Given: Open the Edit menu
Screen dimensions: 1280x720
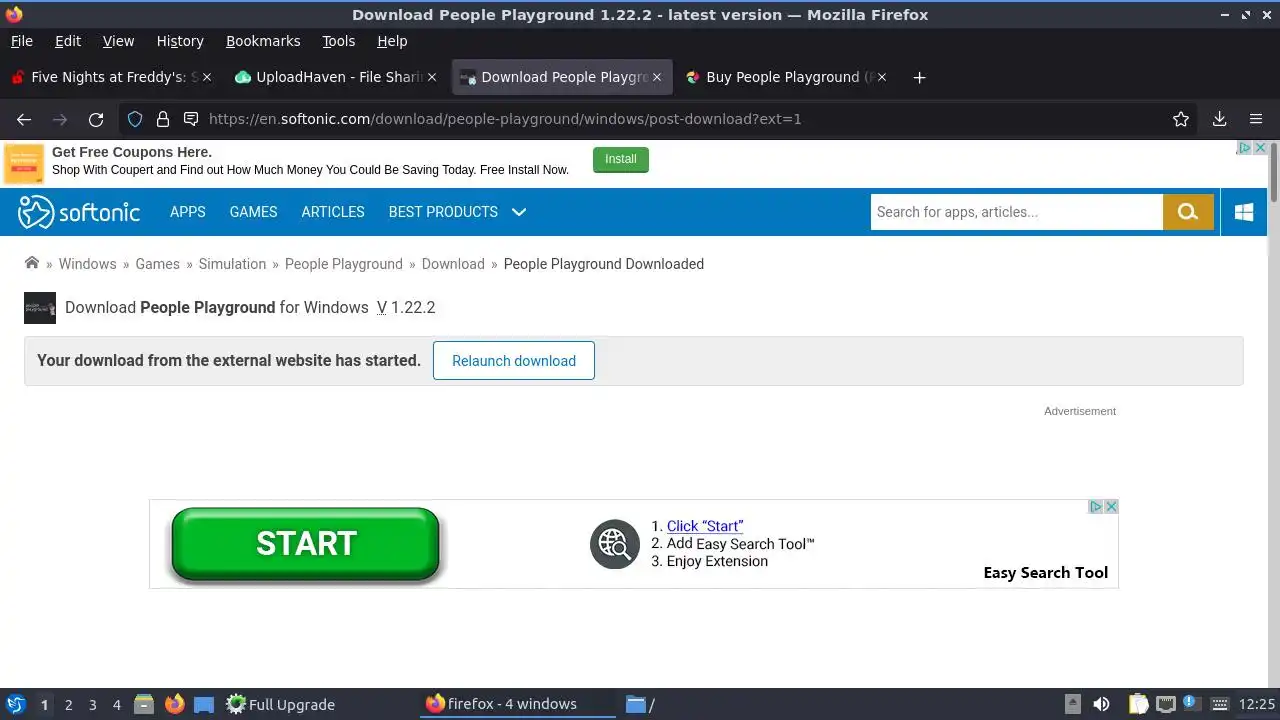Looking at the screenshot, I should coord(68,41).
